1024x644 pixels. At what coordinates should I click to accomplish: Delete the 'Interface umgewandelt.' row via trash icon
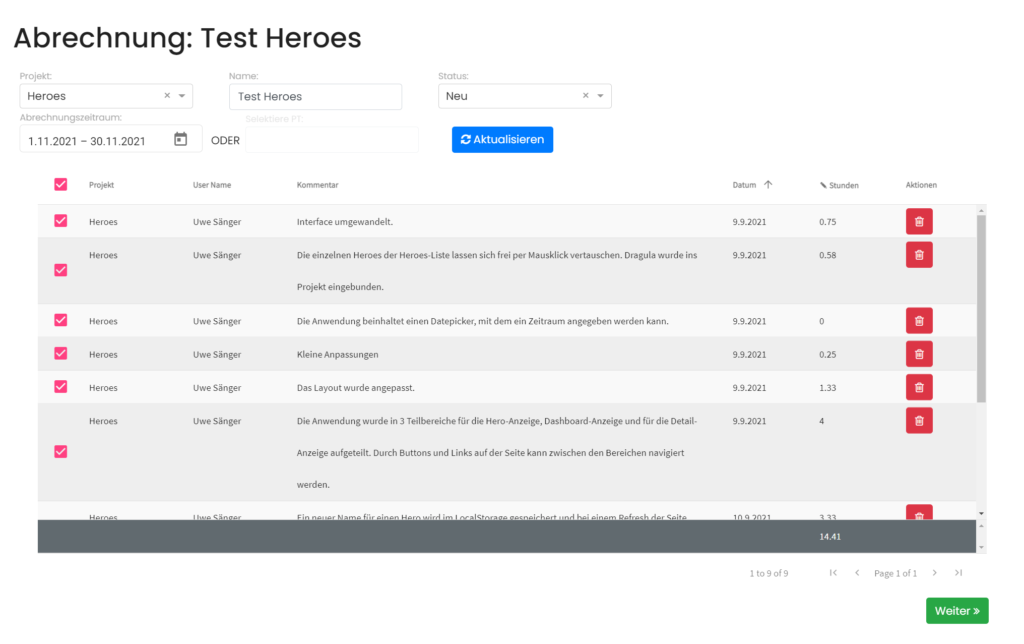point(918,222)
